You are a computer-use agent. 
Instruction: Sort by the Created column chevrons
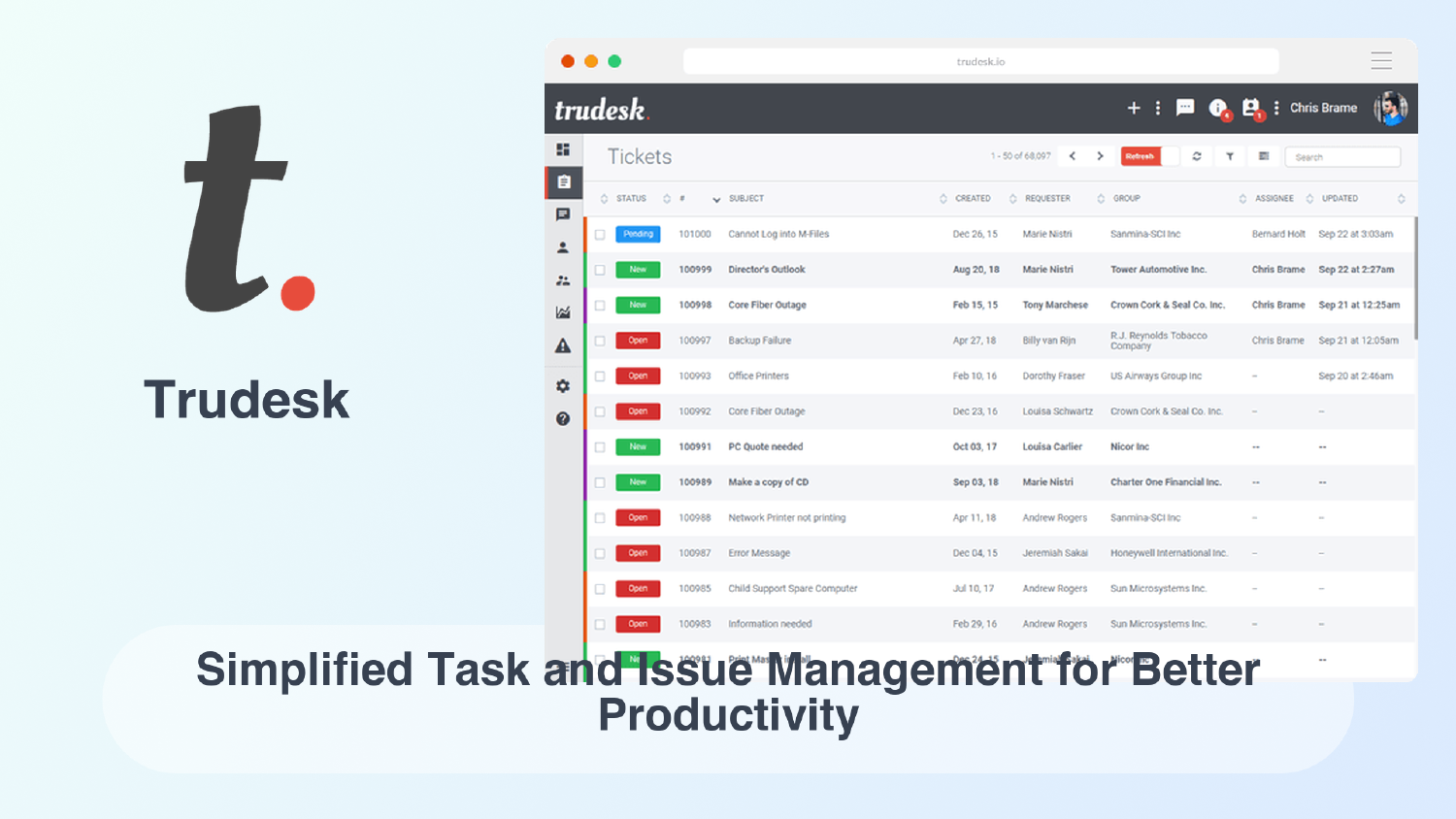pyautogui.click(x=942, y=198)
